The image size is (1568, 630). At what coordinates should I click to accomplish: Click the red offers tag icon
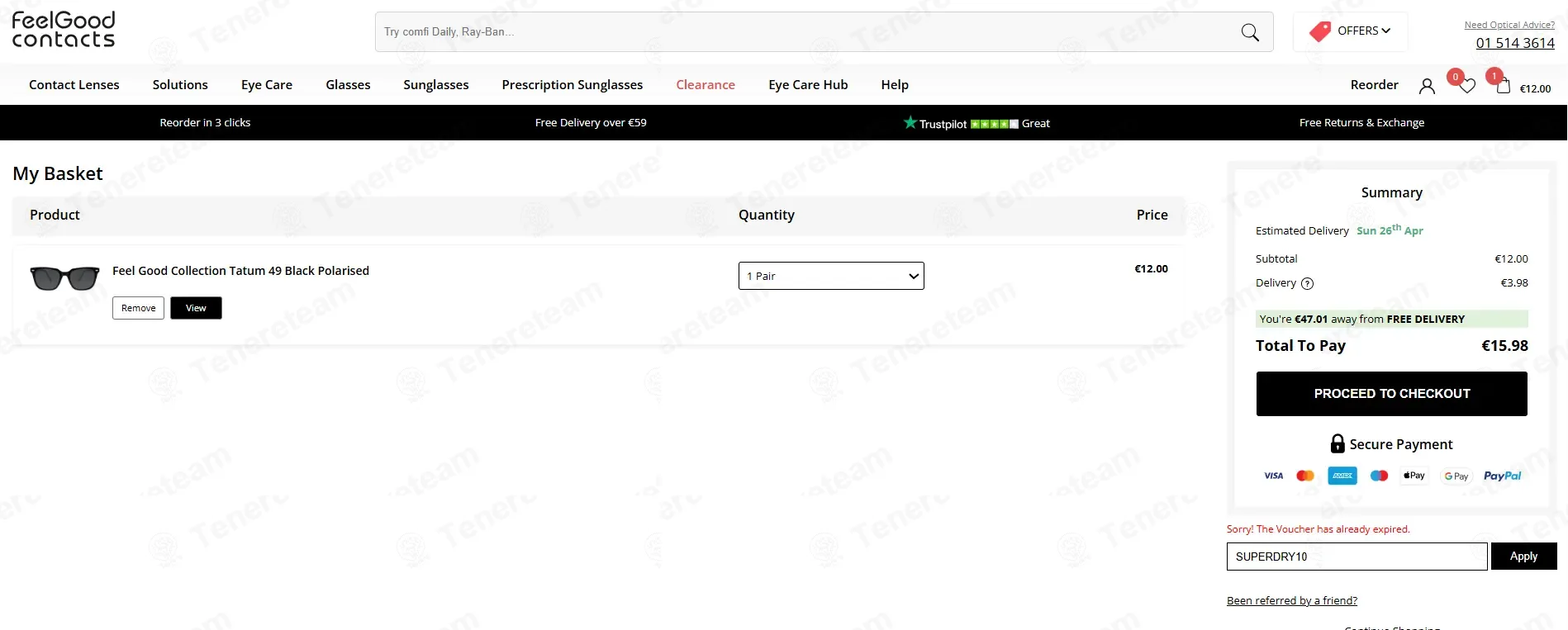1320,31
